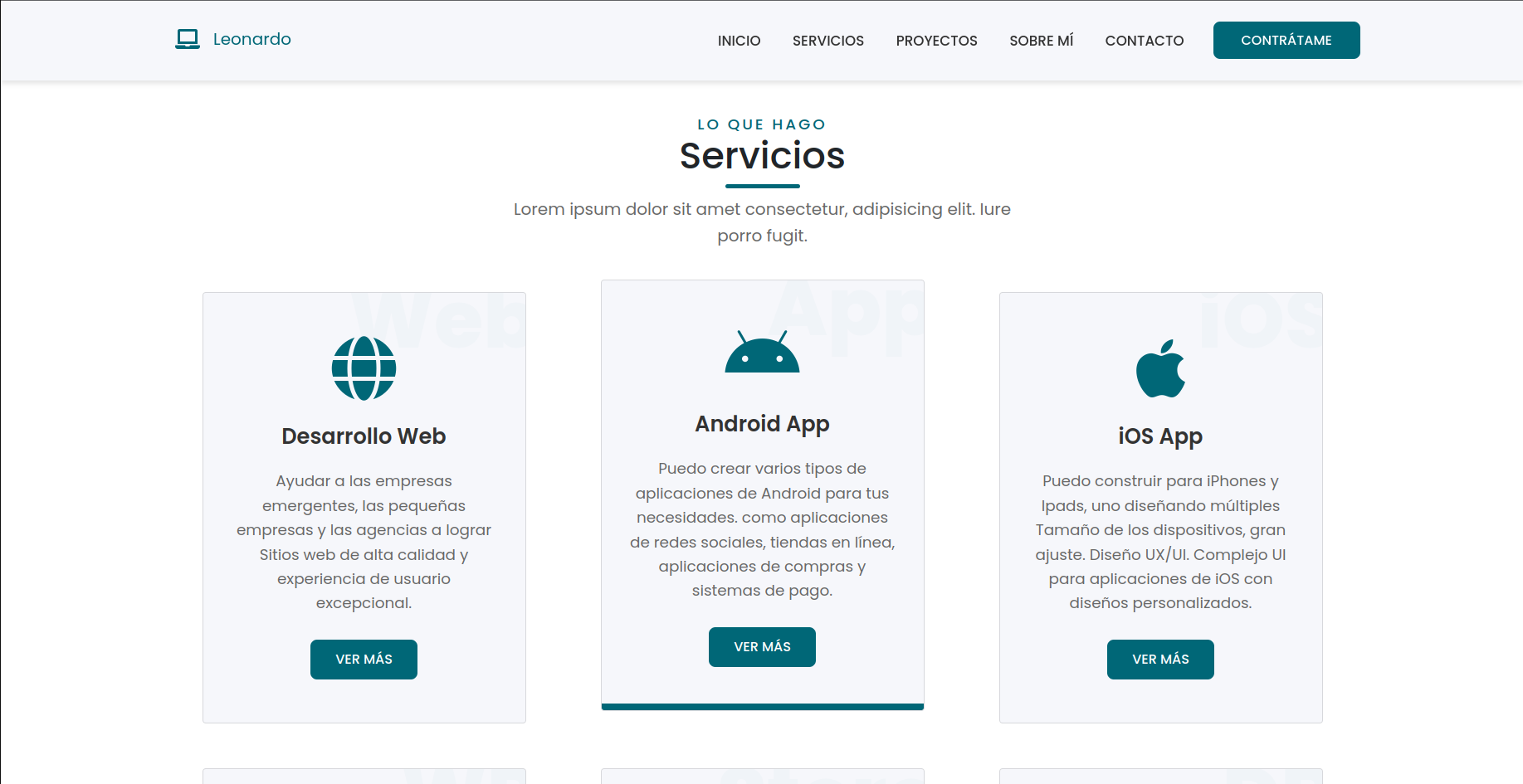The width and height of the screenshot is (1523, 784).
Task: Click the Apple logo icon
Action: click(1160, 368)
